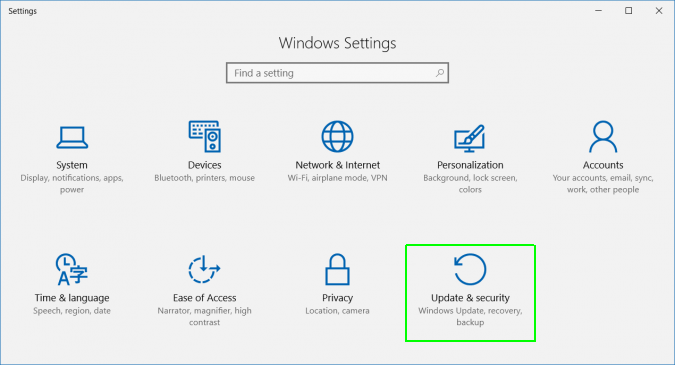Screen dimensions: 675x365
Task: Click the magnifier search icon
Action: [440, 73]
